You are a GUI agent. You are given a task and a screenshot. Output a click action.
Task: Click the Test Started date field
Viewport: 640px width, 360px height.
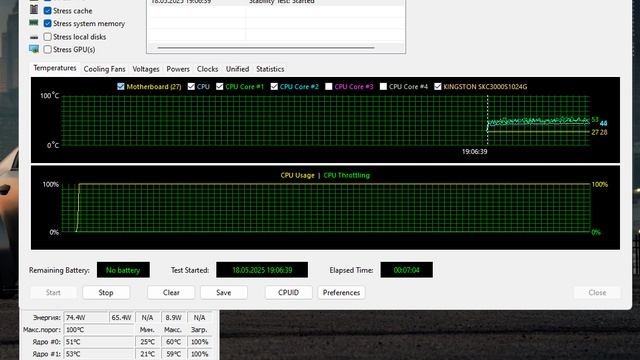262,270
